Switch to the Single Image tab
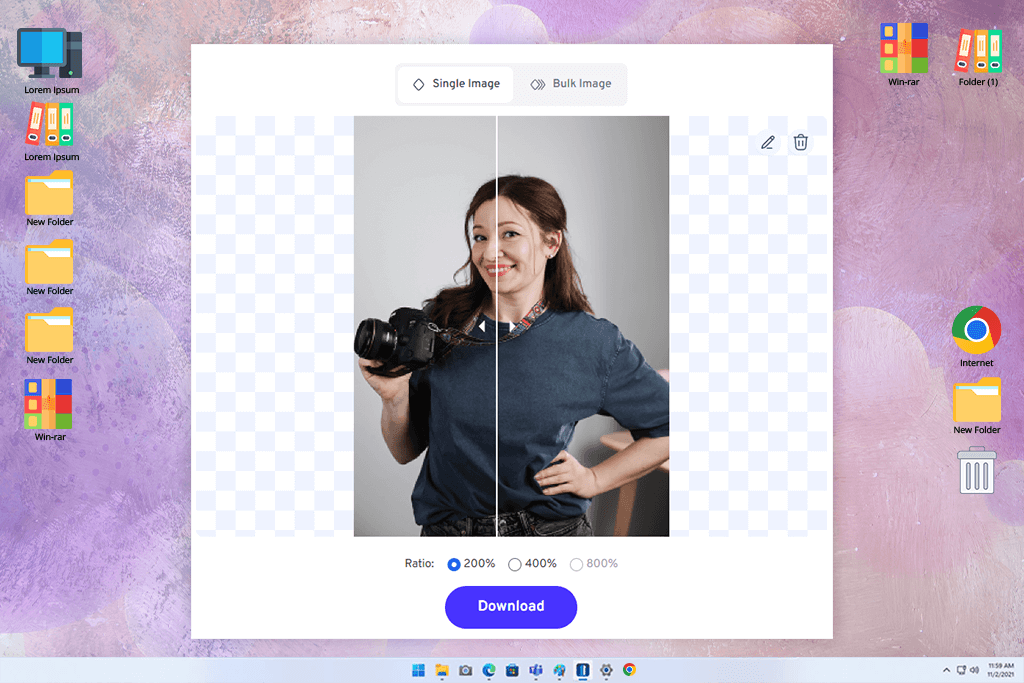Screen dimensions: 1024x683 tap(456, 84)
